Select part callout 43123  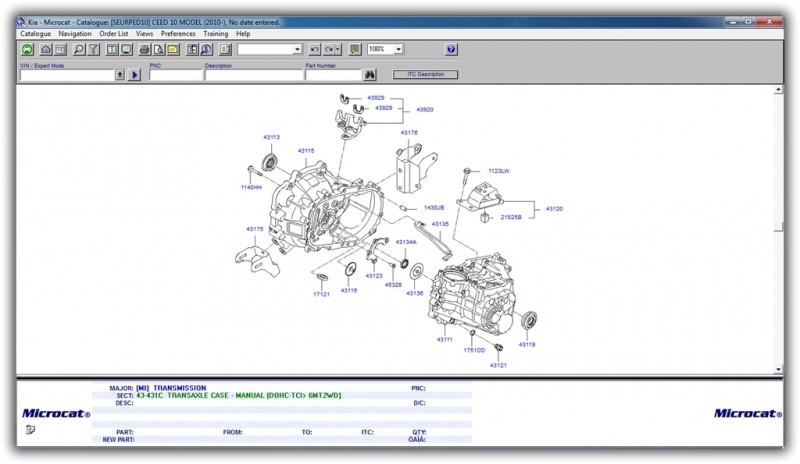(374, 276)
